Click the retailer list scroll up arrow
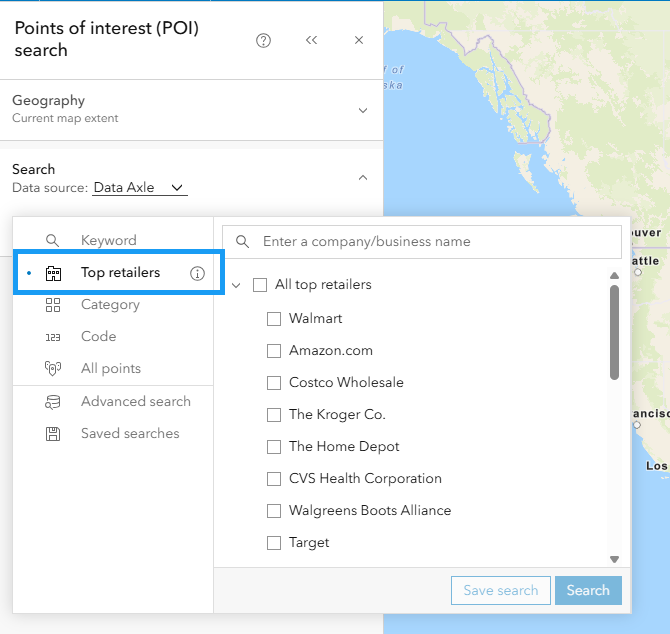 pyautogui.click(x=614, y=276)
